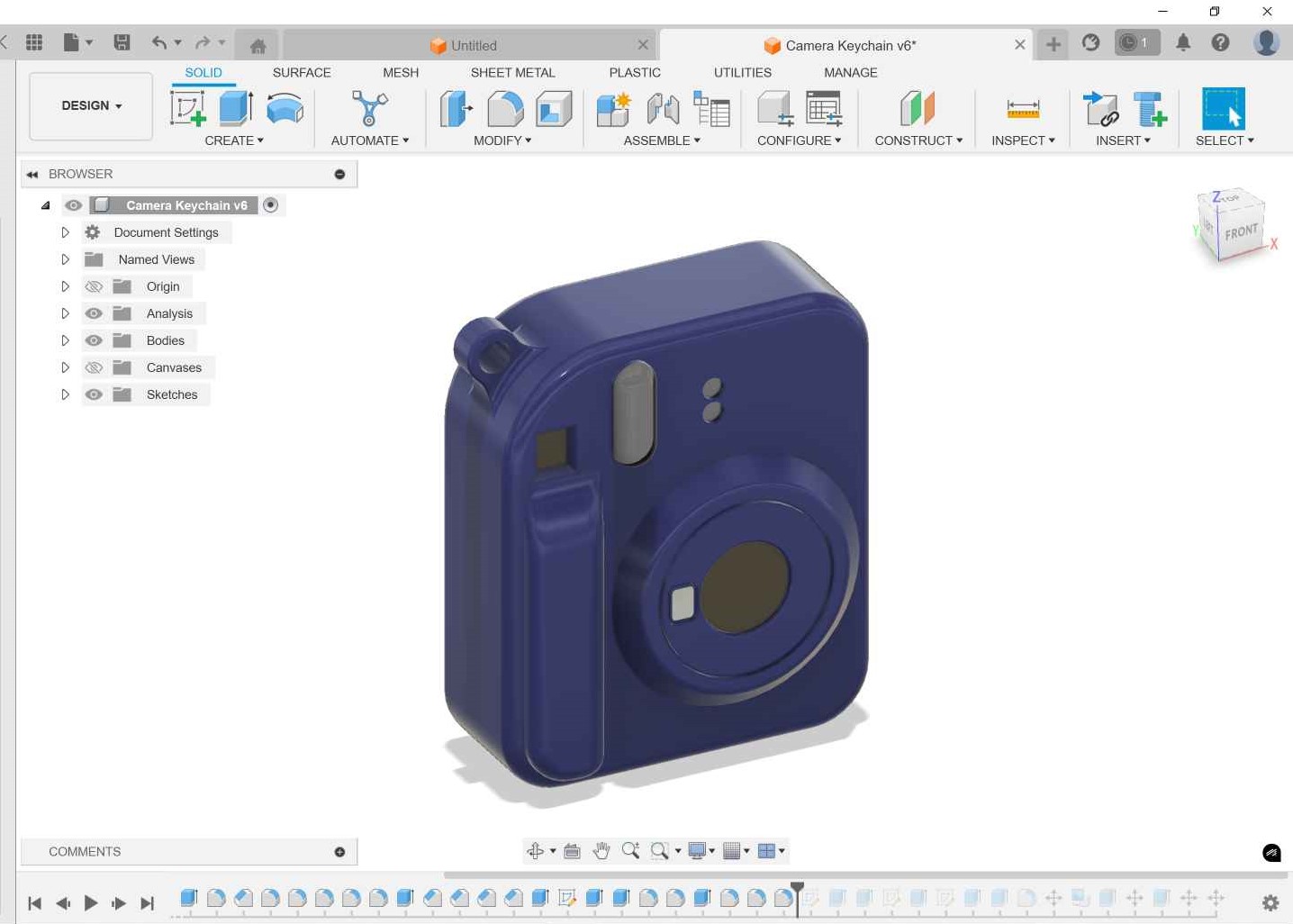The width and height of the screenshot is (1293, 924).
Task: Click the New Component icon
Action: [x=614, y=109]
